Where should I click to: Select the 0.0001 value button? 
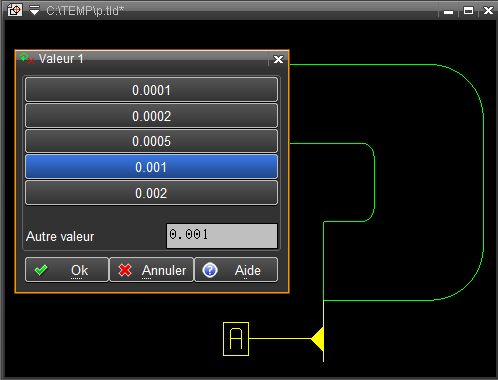click(151, 90)
